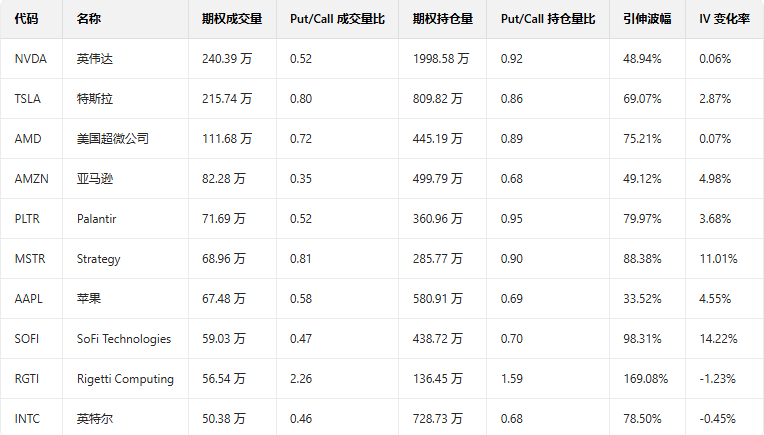This screenshot has width=764, height=435.
Task: Open the NVDA ticker symbol
Action: point(31,59)
